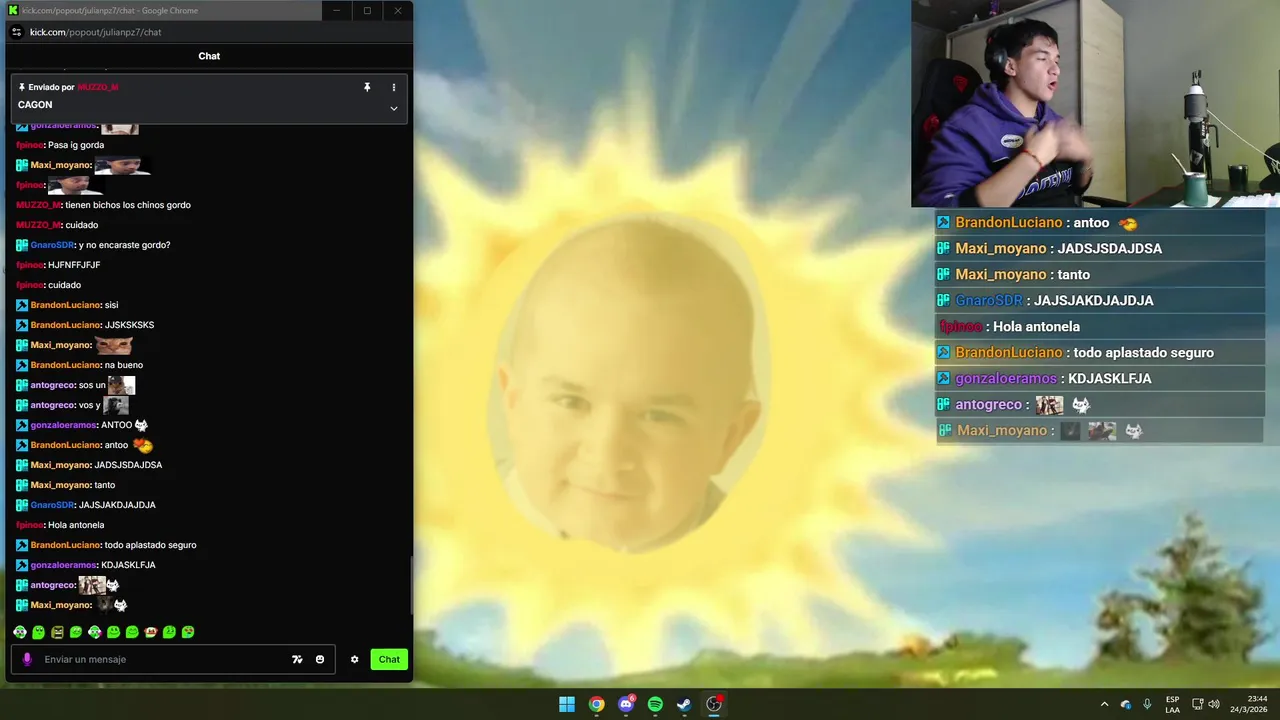Send message with Chat button
Screen dimensions: 1280x720
tap(389, 659)
